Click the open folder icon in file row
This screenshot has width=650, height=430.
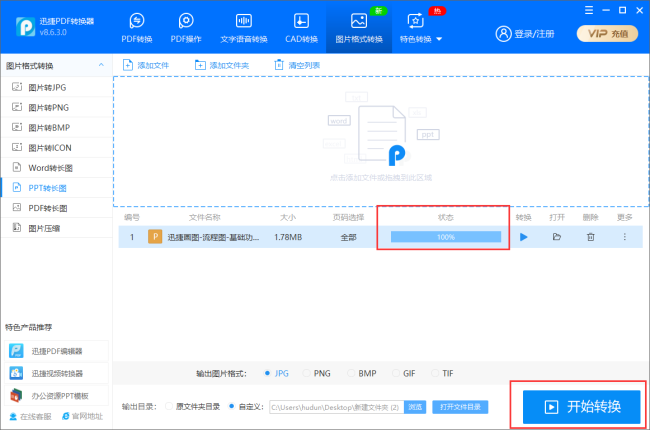coord(557,237)
